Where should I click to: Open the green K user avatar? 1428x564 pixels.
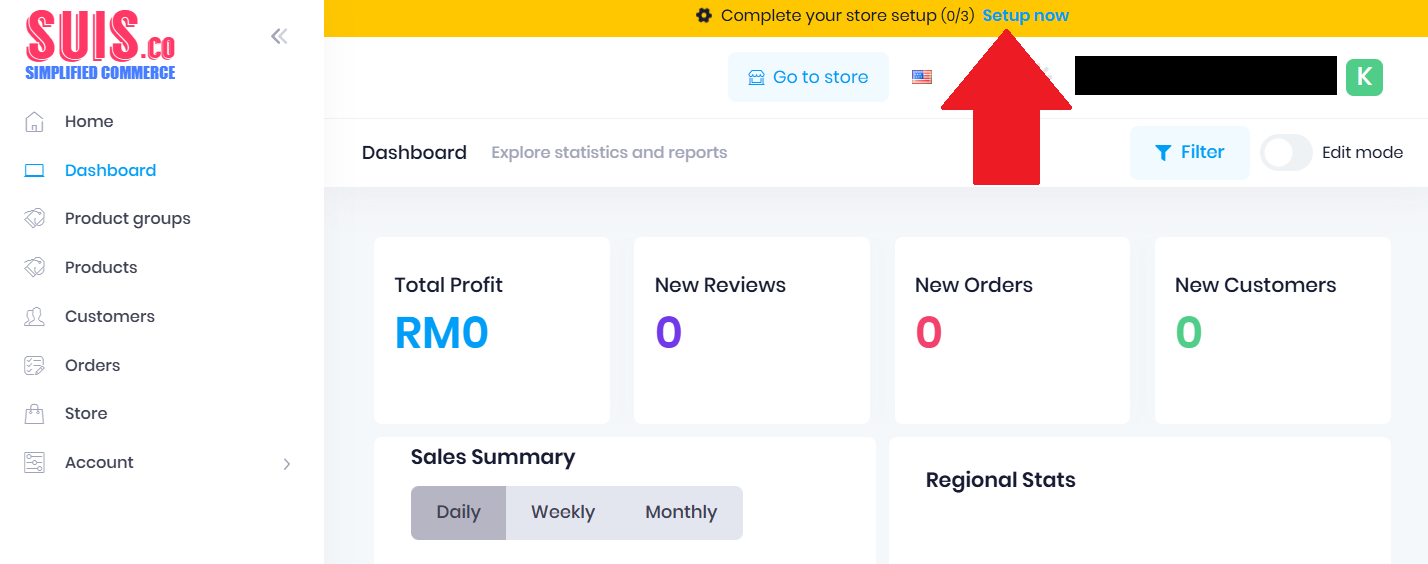click(1364, 77)
